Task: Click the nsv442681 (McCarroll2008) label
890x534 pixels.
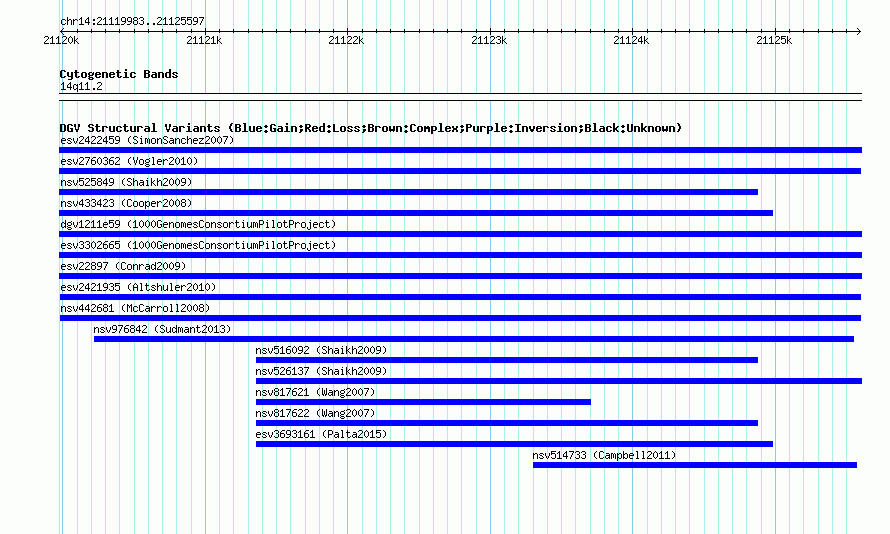Action: (135, 308)
